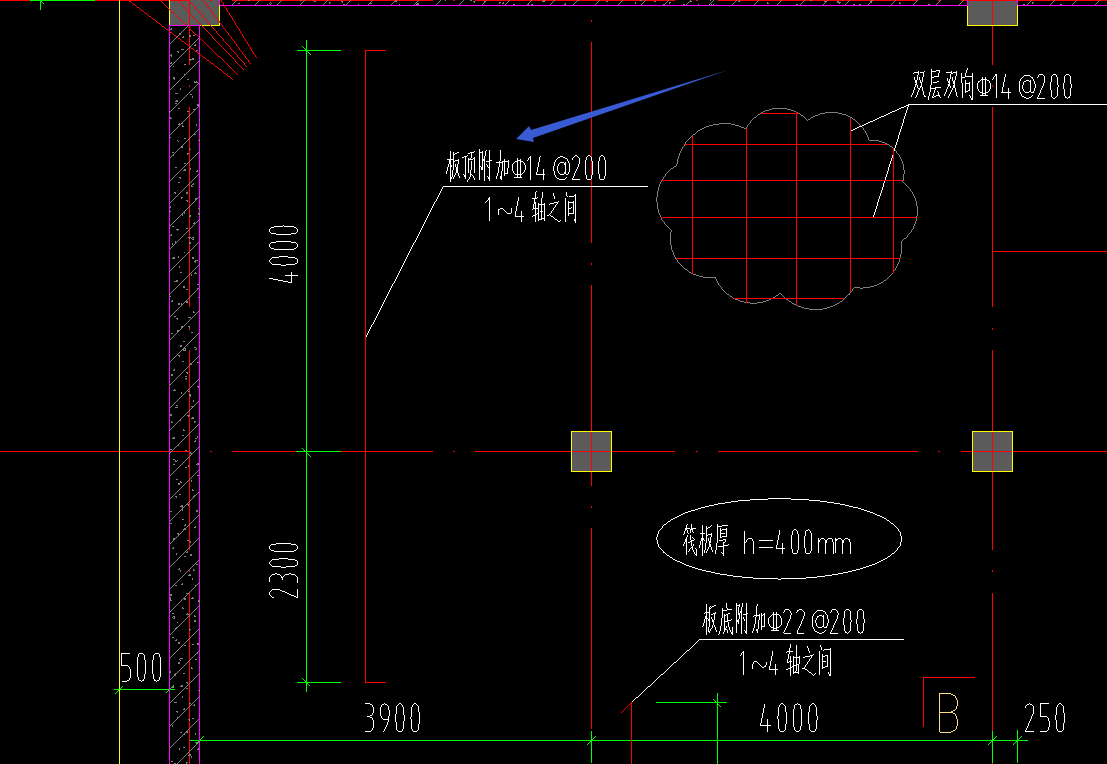Select the 双层双向Φ14@200 annotation text
Image resolution: width=1107 pixels, height=764 pixels.
(x=991, y=86)
